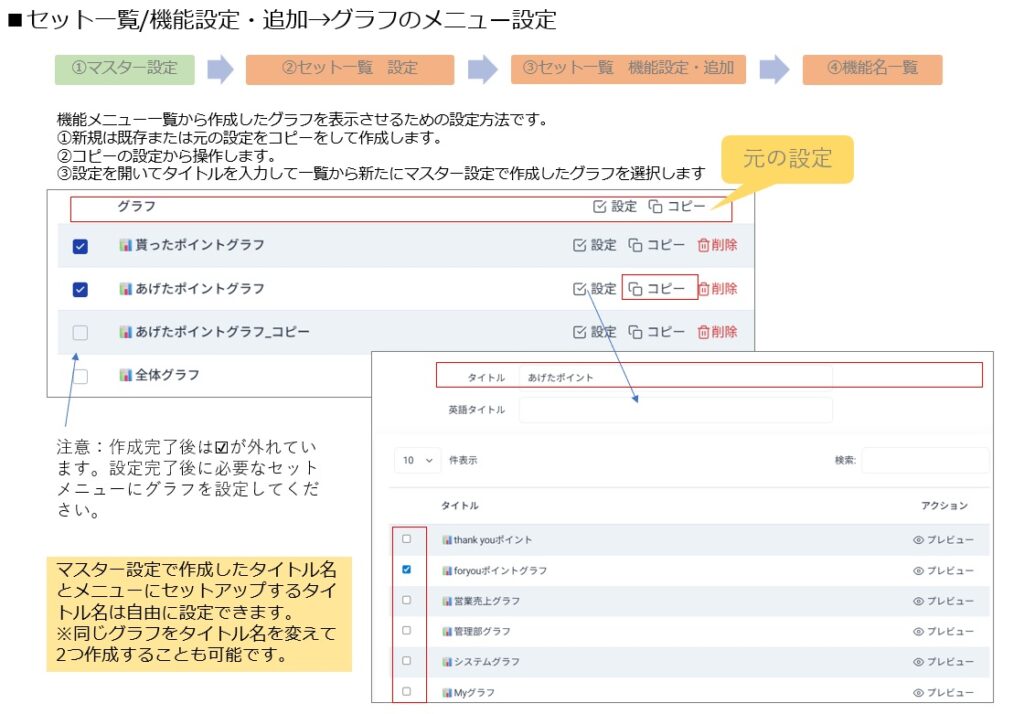Click the preview eye icon for 営業売上グラフ
This screenshot has width=1024, height=714.
point(918,601)
